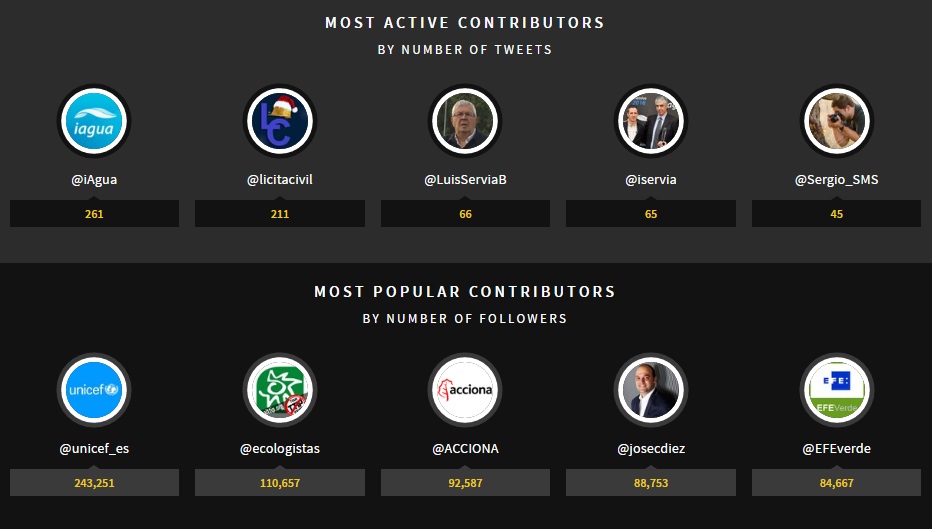932x529 pixels.
Task: Follow the @LuisServiaB handle link
Action: click(465, 180)
